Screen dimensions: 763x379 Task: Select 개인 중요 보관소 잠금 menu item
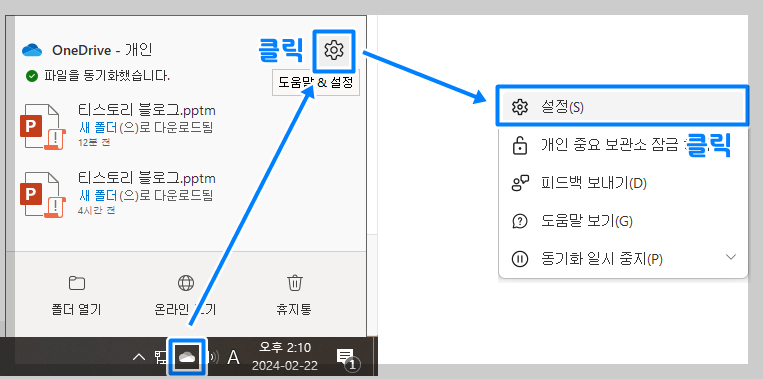[x=622, y=145]
